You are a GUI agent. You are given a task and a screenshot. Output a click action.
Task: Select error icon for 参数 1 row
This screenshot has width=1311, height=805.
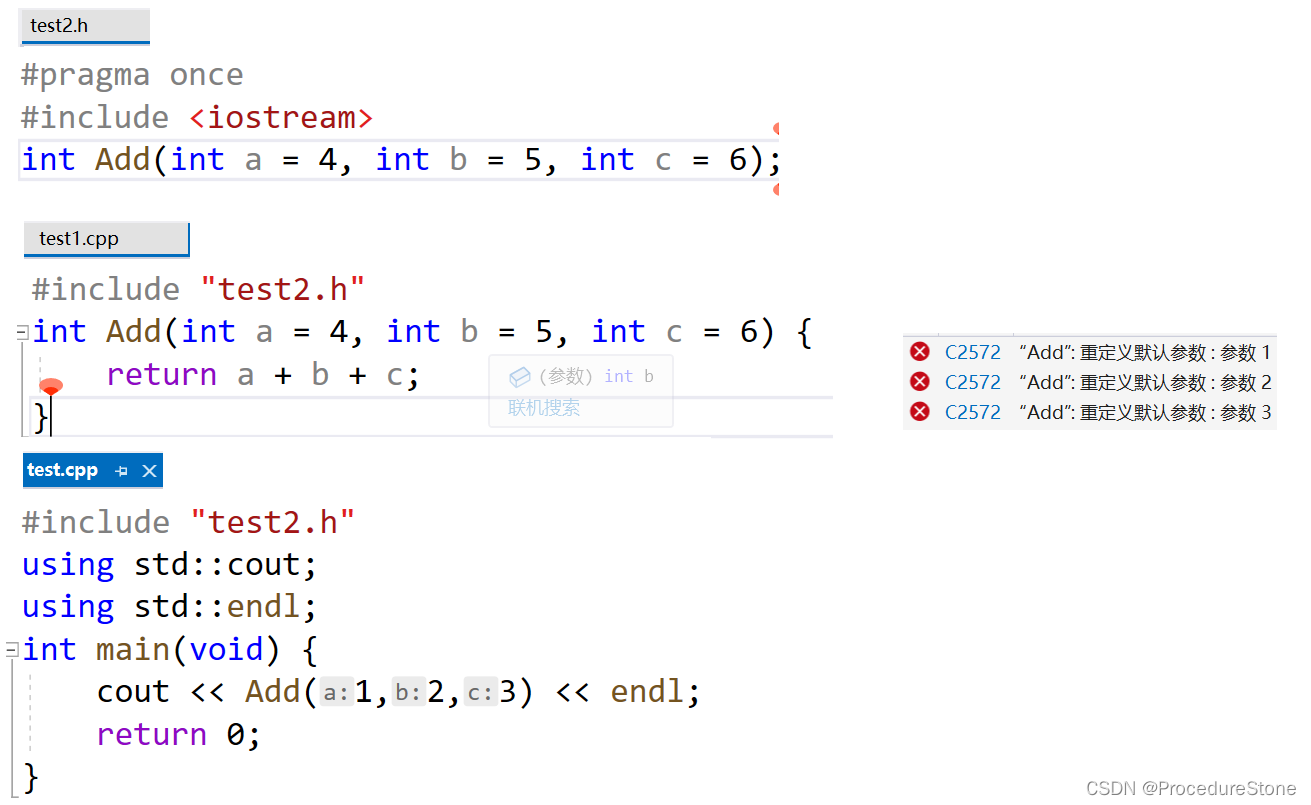tap(919, 352)
